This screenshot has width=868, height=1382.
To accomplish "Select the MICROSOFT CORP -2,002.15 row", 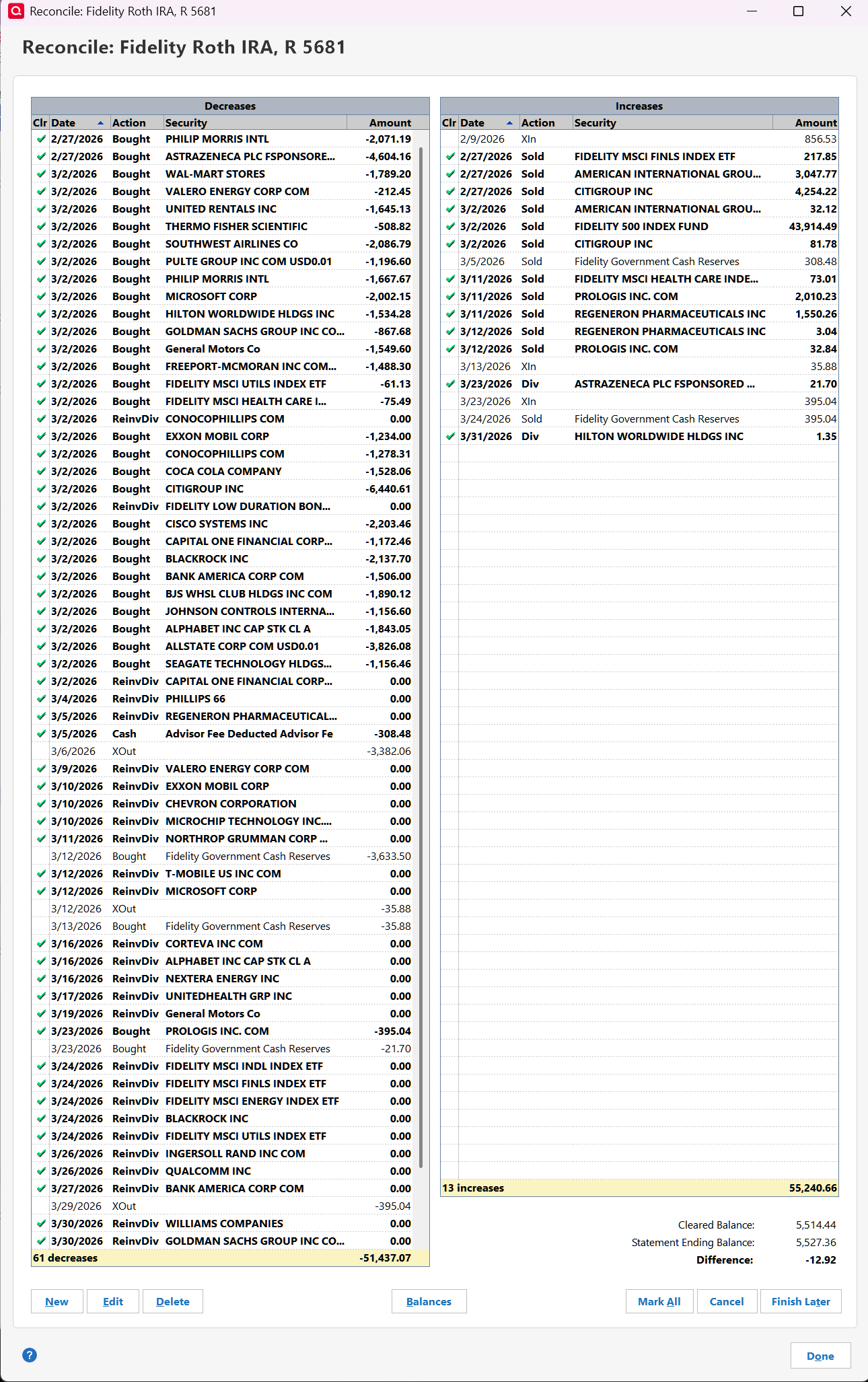I will tap(223, 296).
